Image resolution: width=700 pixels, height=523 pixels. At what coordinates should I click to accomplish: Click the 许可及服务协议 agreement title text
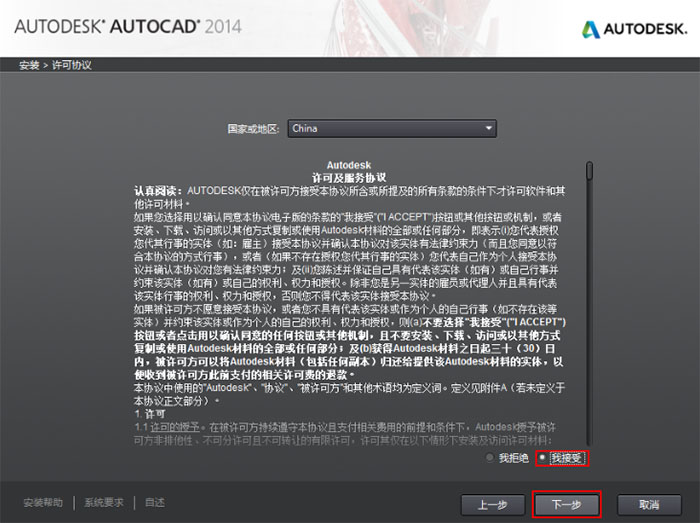[x=349, y=178]
